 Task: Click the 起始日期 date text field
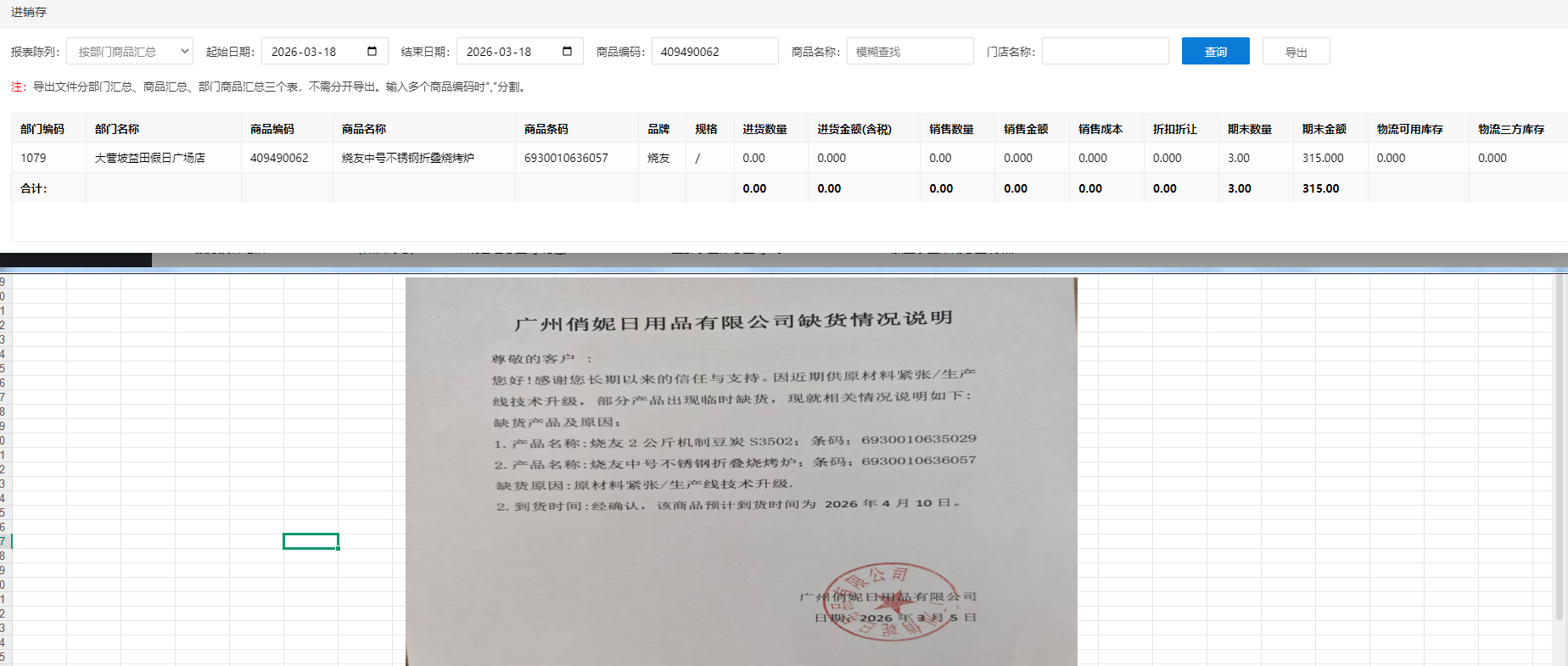coord(314,52)
